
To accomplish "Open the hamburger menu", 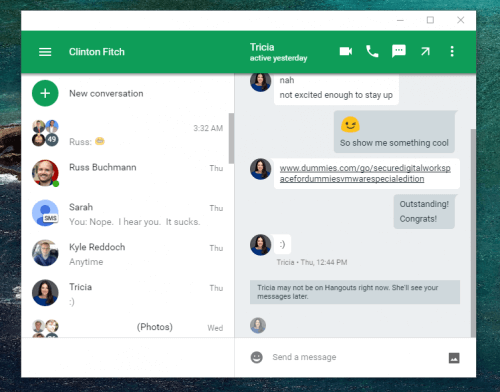I will coord(45,52).
